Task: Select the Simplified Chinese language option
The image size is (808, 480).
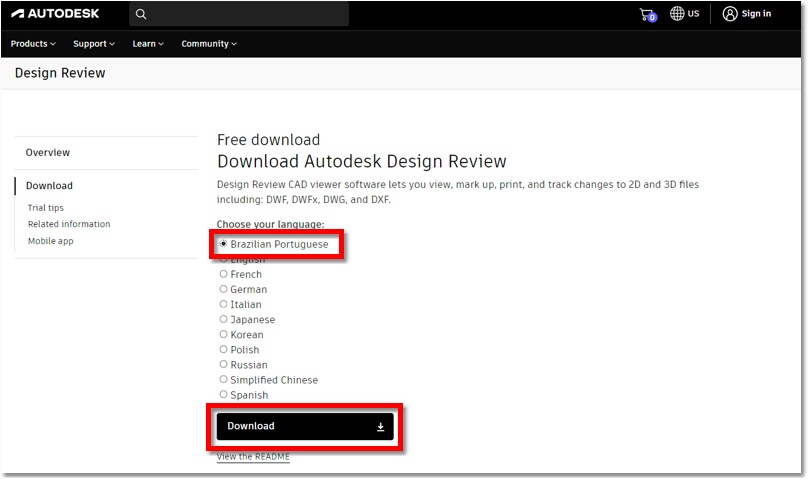Action: point(269,380)
